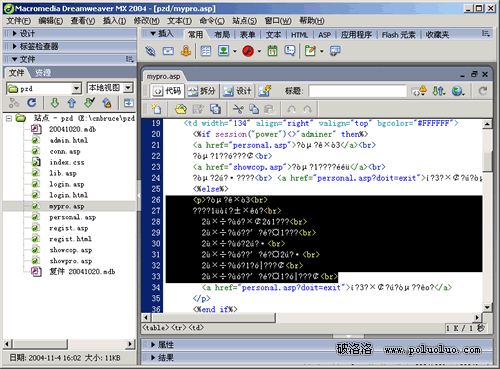Switch to Design view (设计)
This screenshot has width=500, height=369.
[237, 91]
